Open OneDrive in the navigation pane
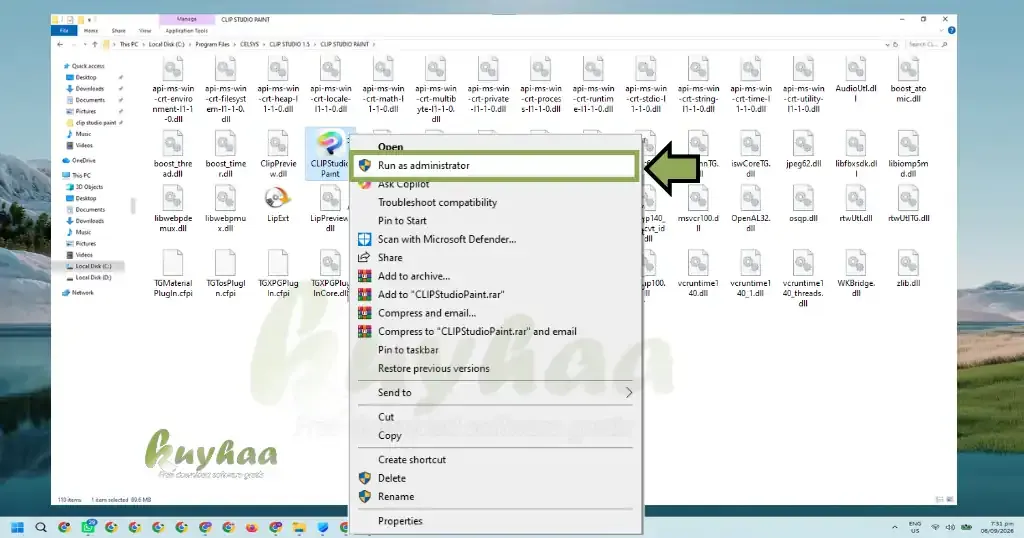 (79, 161)
